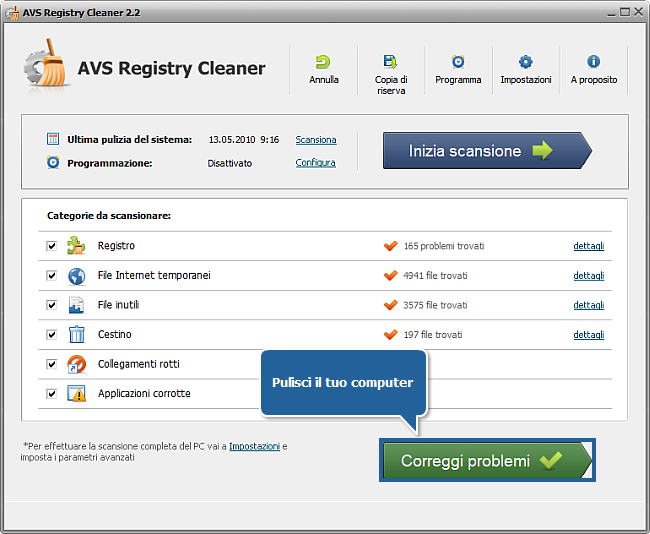The width and height of the screenshot is (650, 534).
Task: Click the Scansiona link
Action: pyautogui.click(x=316, y=140)
